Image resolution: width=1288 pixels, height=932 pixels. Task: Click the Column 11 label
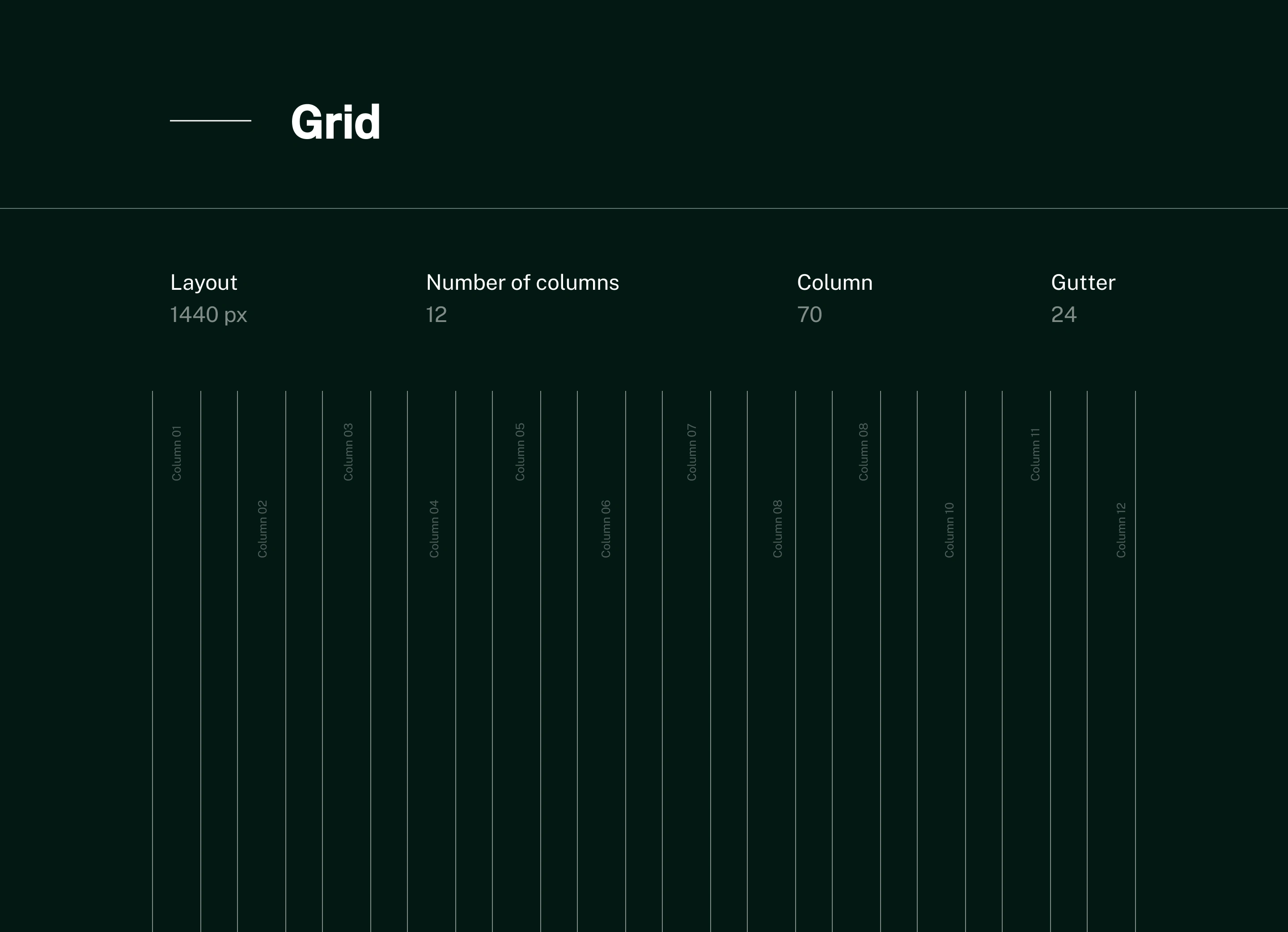click(x=1035, y=454)
